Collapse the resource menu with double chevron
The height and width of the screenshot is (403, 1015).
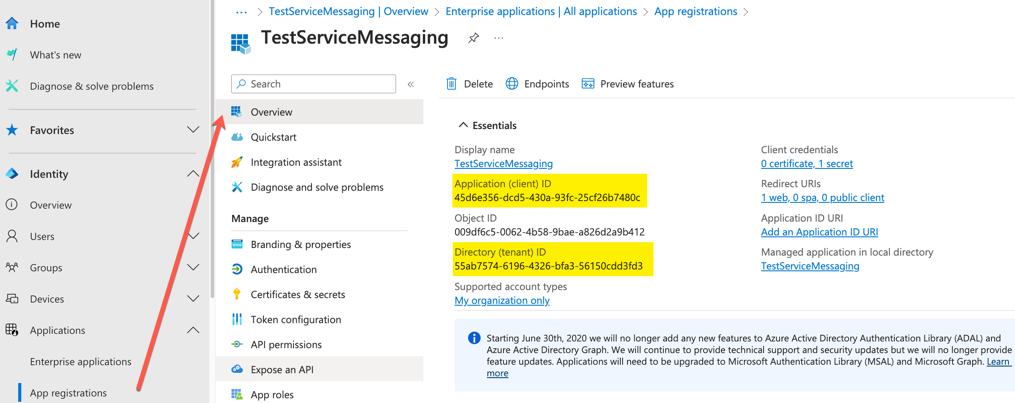tap(411, 85)
